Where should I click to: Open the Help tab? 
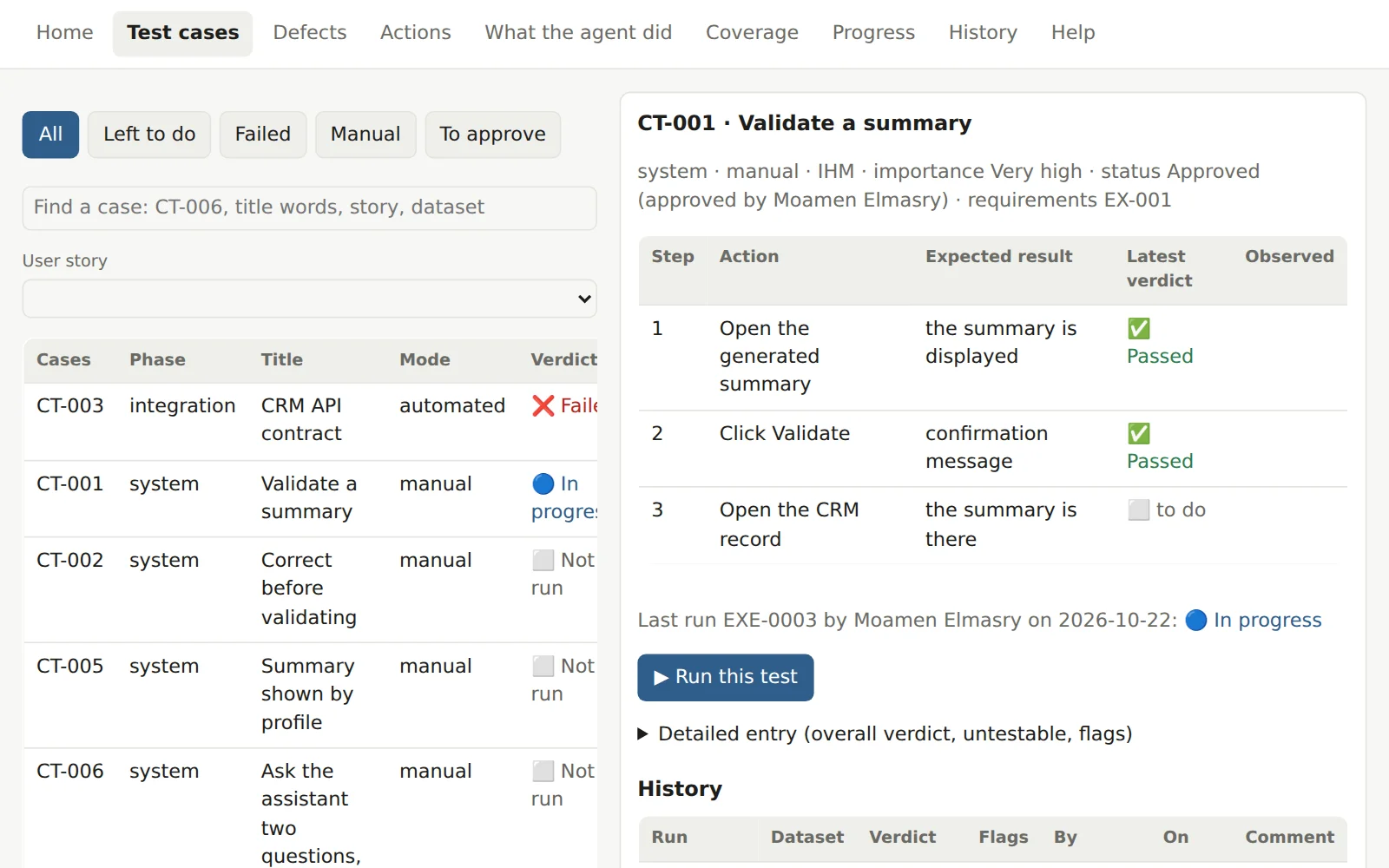point(1073,33)
